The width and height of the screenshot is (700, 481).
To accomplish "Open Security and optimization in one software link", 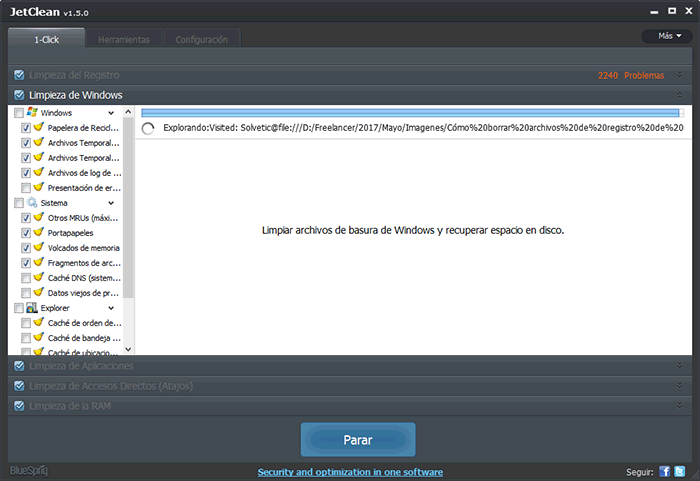I will tap(350, 472).
